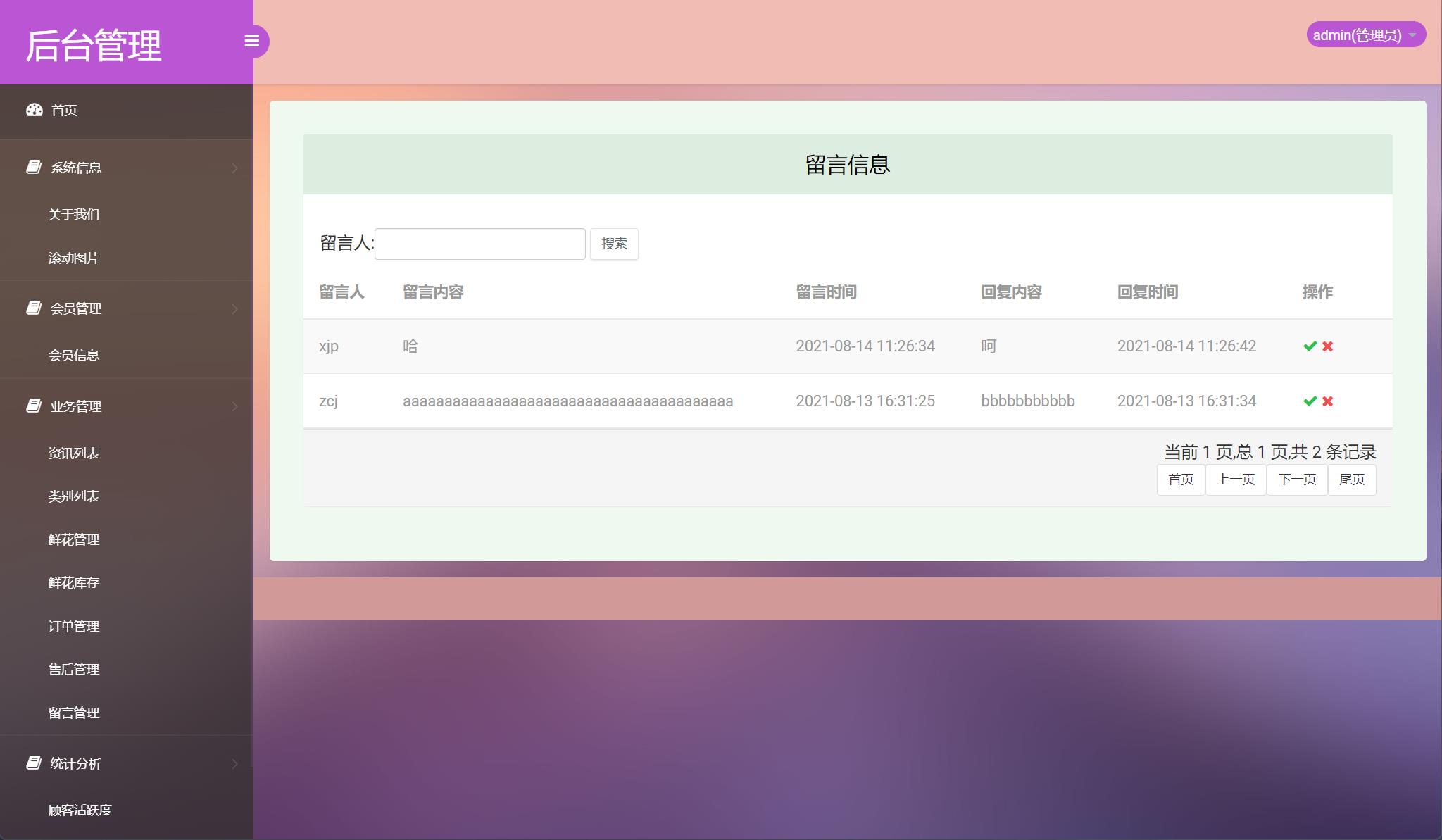Click the book icon next to 系统信息
Viewport: 1442px width, 840px height.
pos(33,167)
